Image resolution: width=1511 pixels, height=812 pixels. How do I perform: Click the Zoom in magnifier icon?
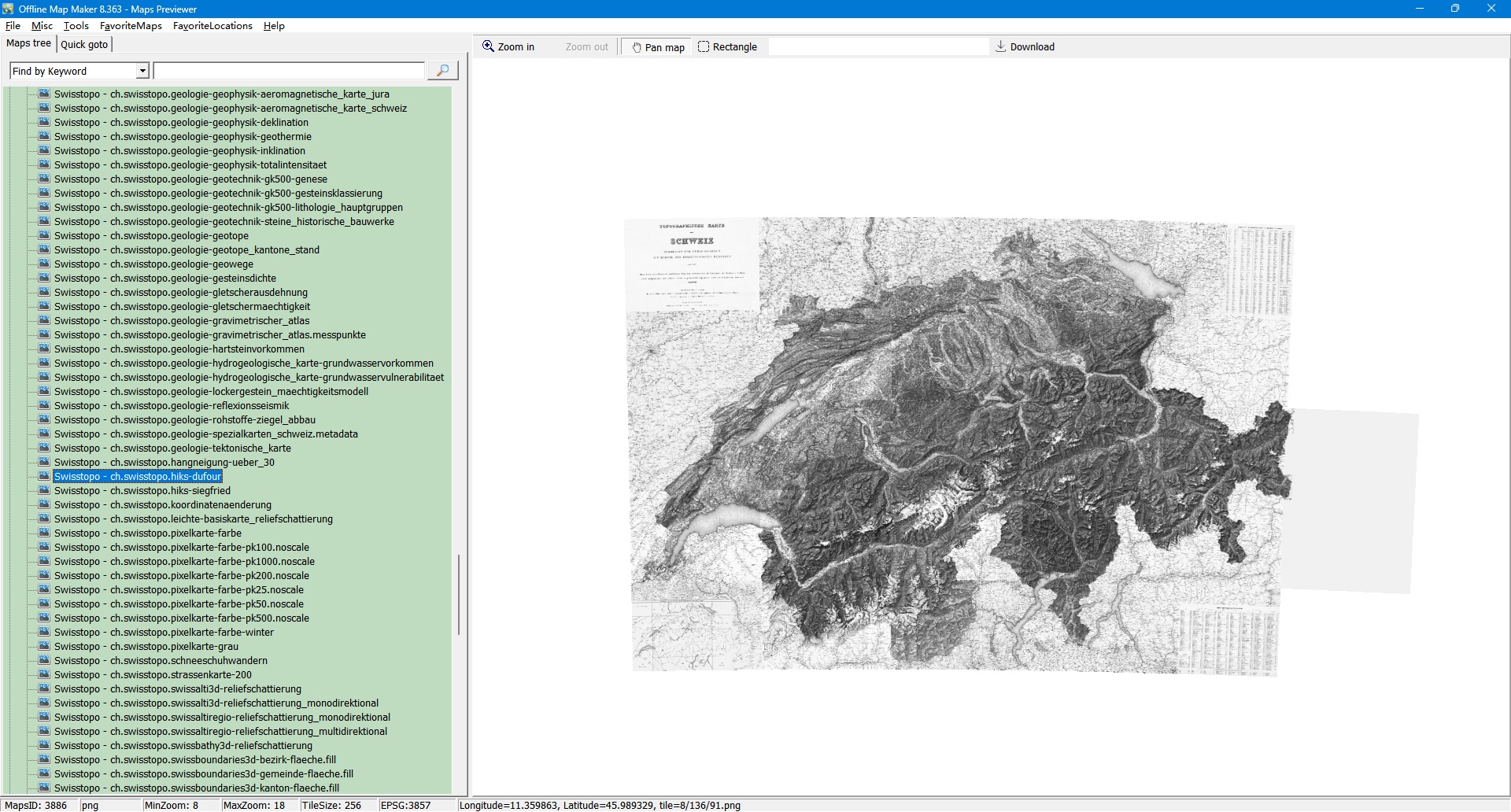click(489, 46)
